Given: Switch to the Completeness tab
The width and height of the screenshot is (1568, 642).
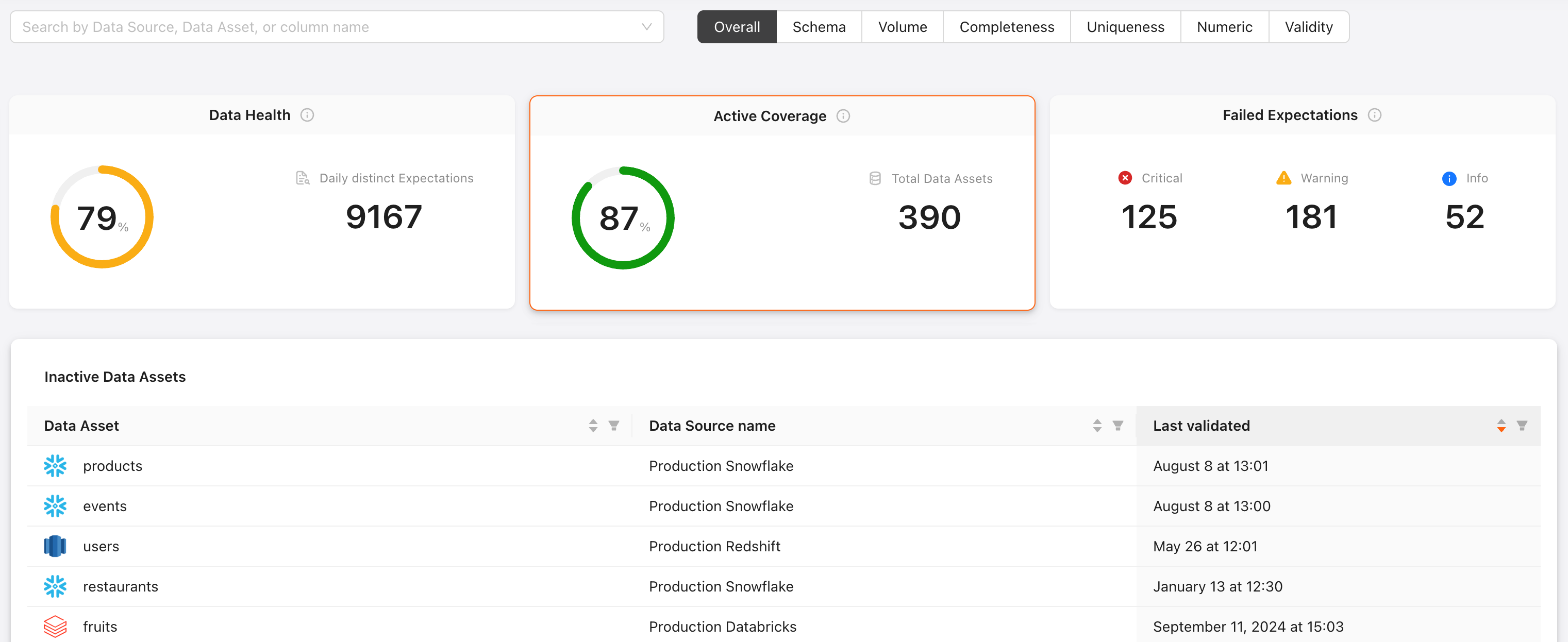Looking at the screenshot, I should click(x=1006, y=27).
